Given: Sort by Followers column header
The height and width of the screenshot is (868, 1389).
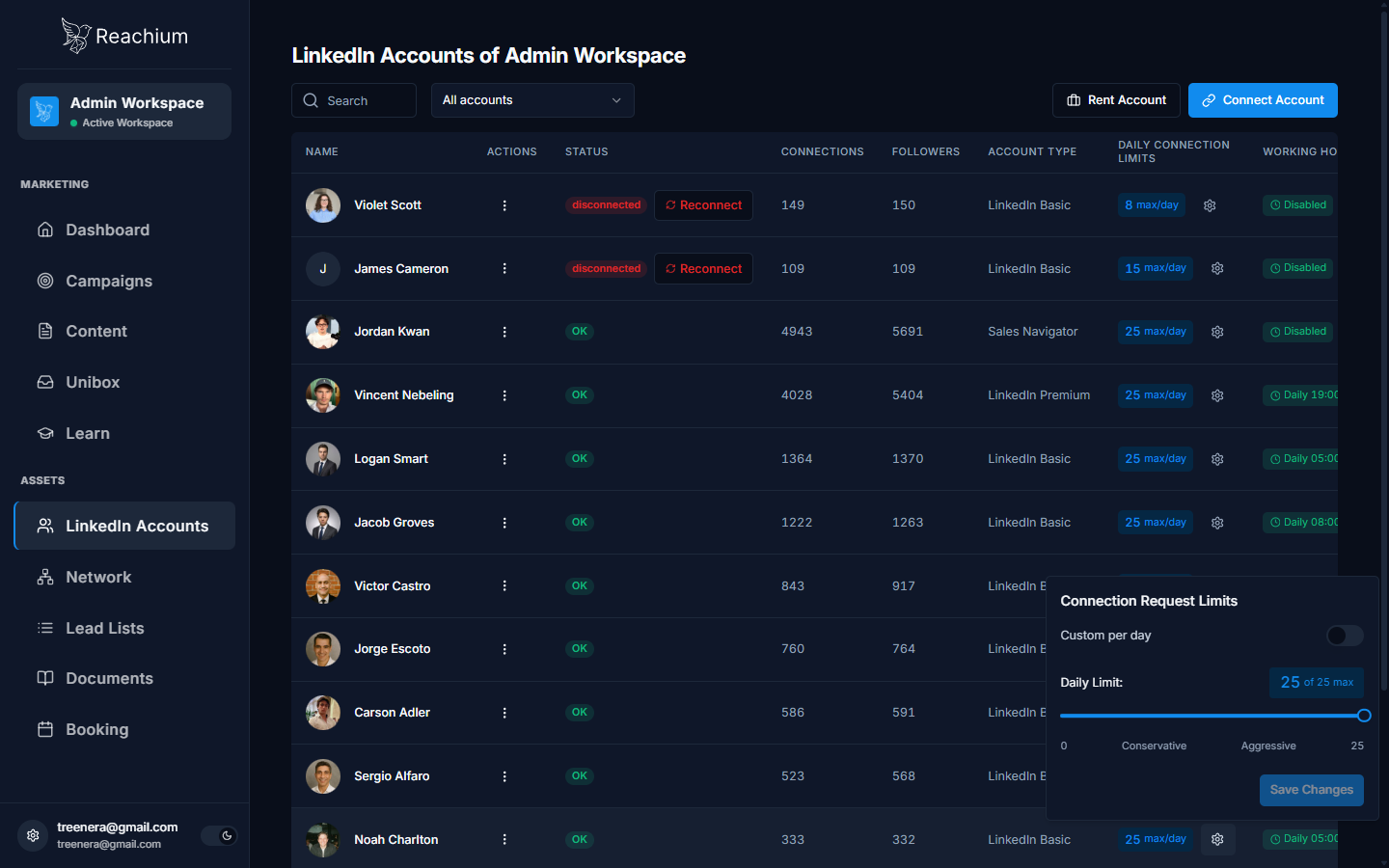Looking at the screenshot, I should pyautogui.click(x=926, y=152).
